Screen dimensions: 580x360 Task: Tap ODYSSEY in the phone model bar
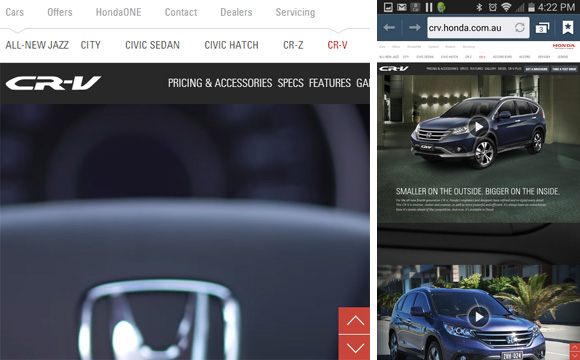click(544, 57)
